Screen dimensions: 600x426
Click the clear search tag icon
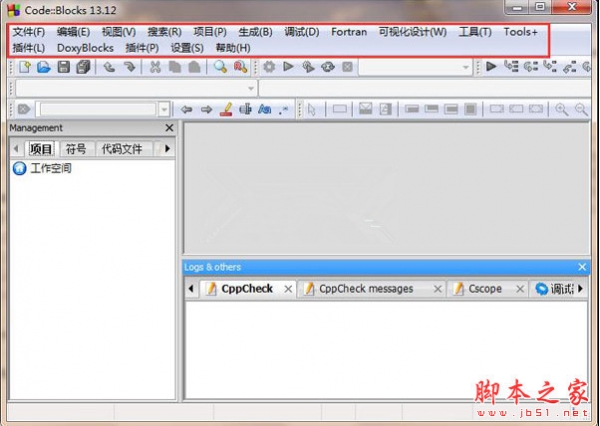tap(24, 109)
